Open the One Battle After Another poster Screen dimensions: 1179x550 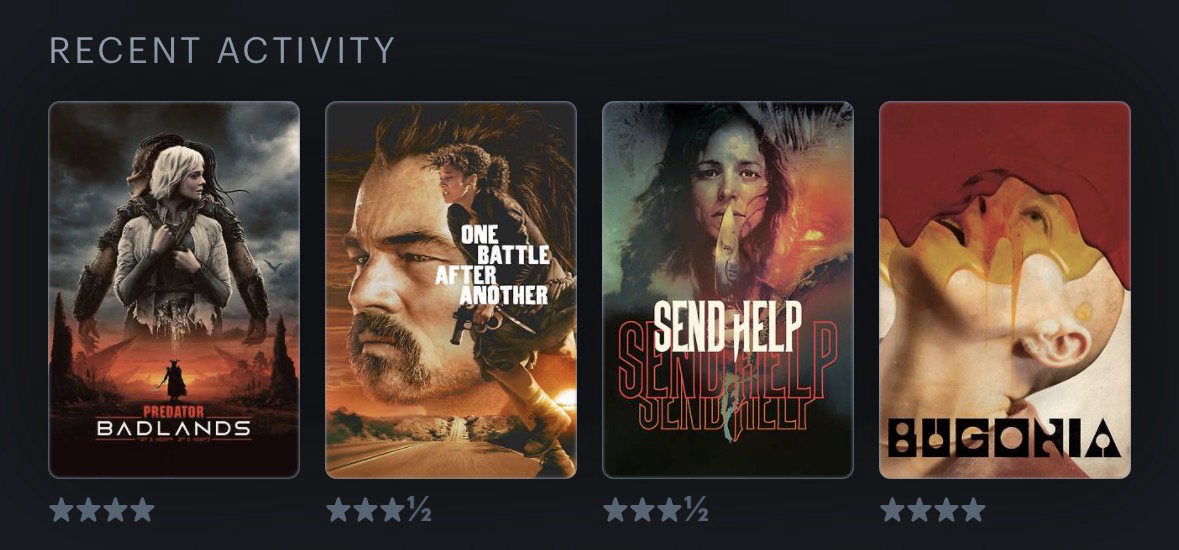coord(450,290)
